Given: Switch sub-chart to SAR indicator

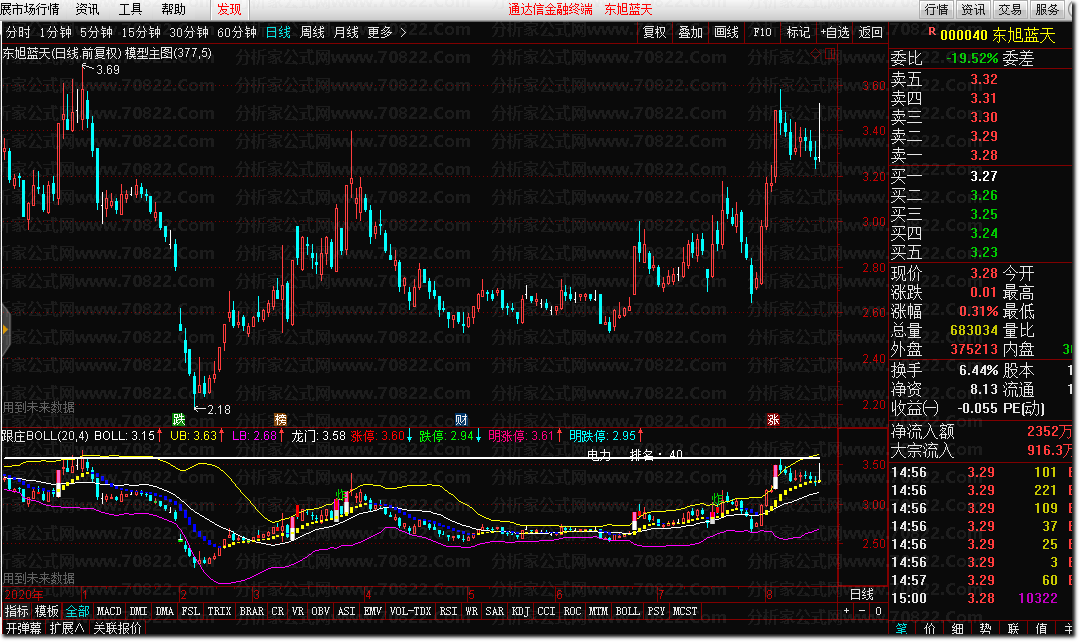Looking at the screenshot, I should coord(494,611).
